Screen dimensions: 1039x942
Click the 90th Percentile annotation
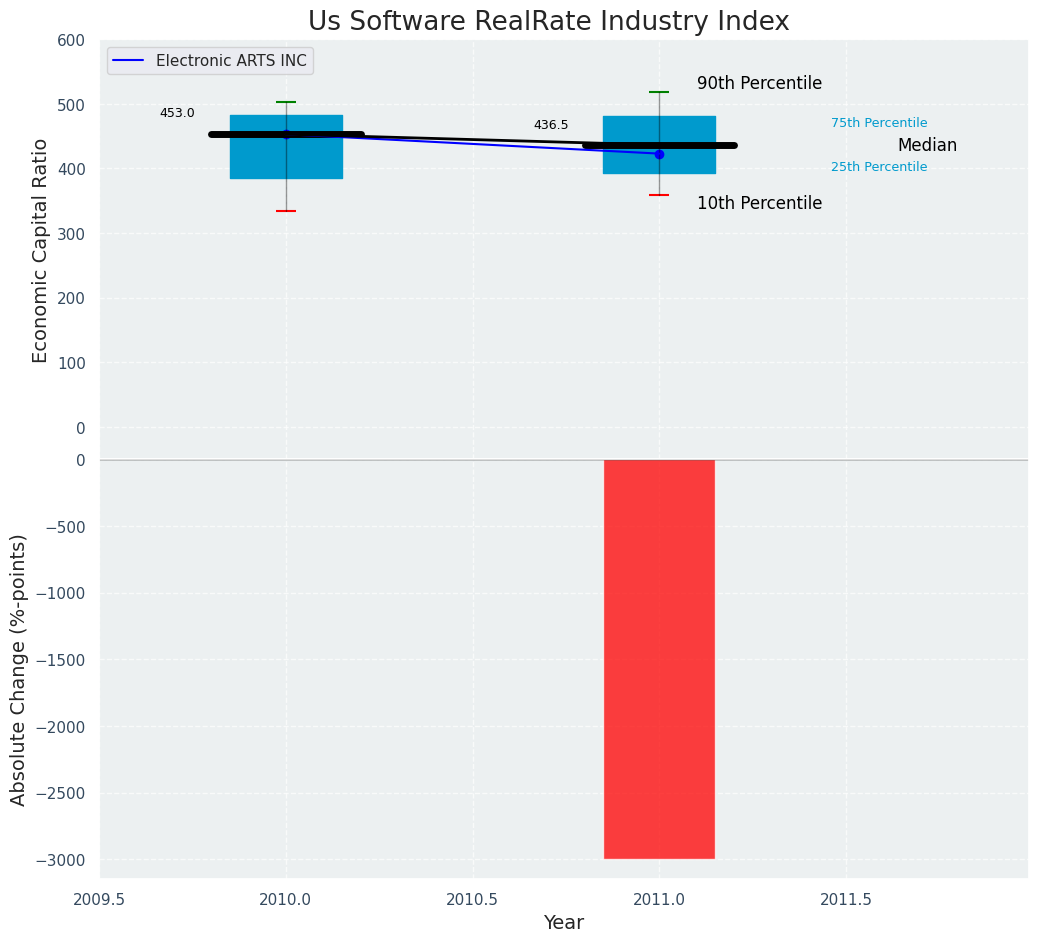coord(759,84)
